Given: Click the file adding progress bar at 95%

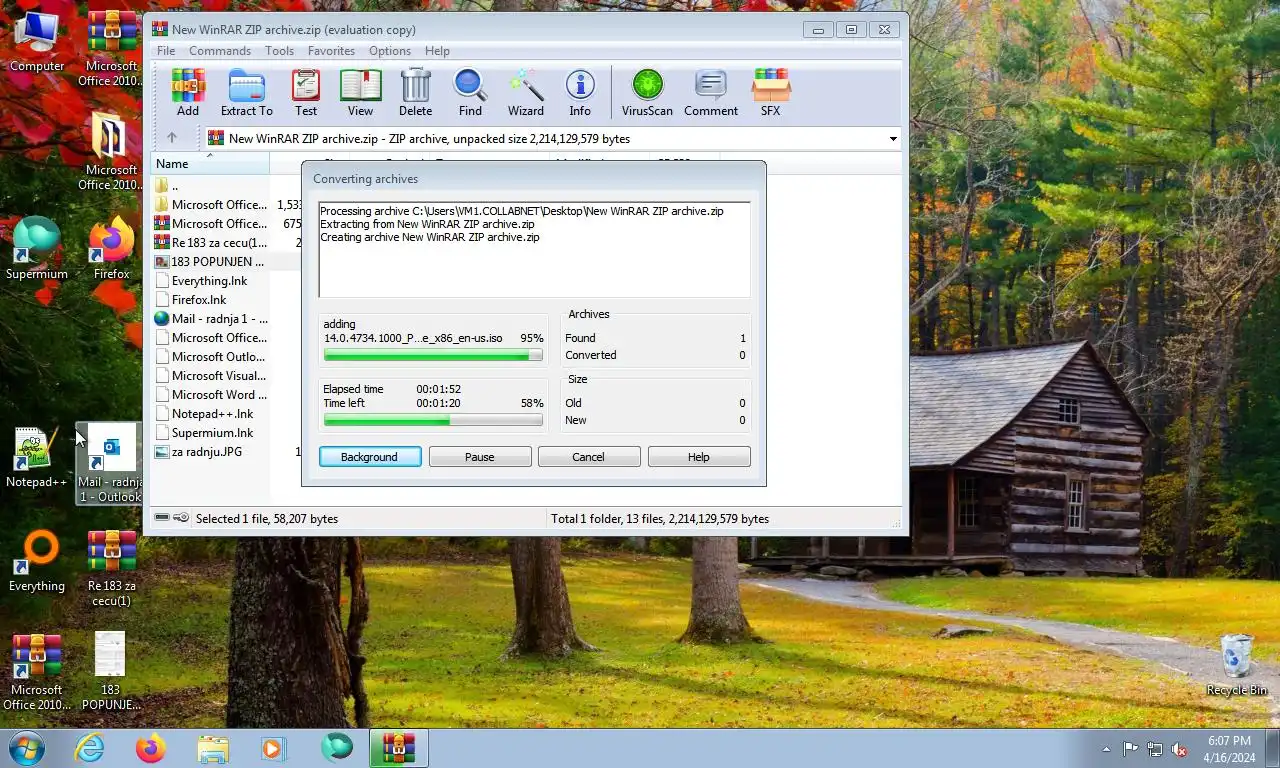Looking at the screenshot, I should pyautogui.click(x=433, y=355).
